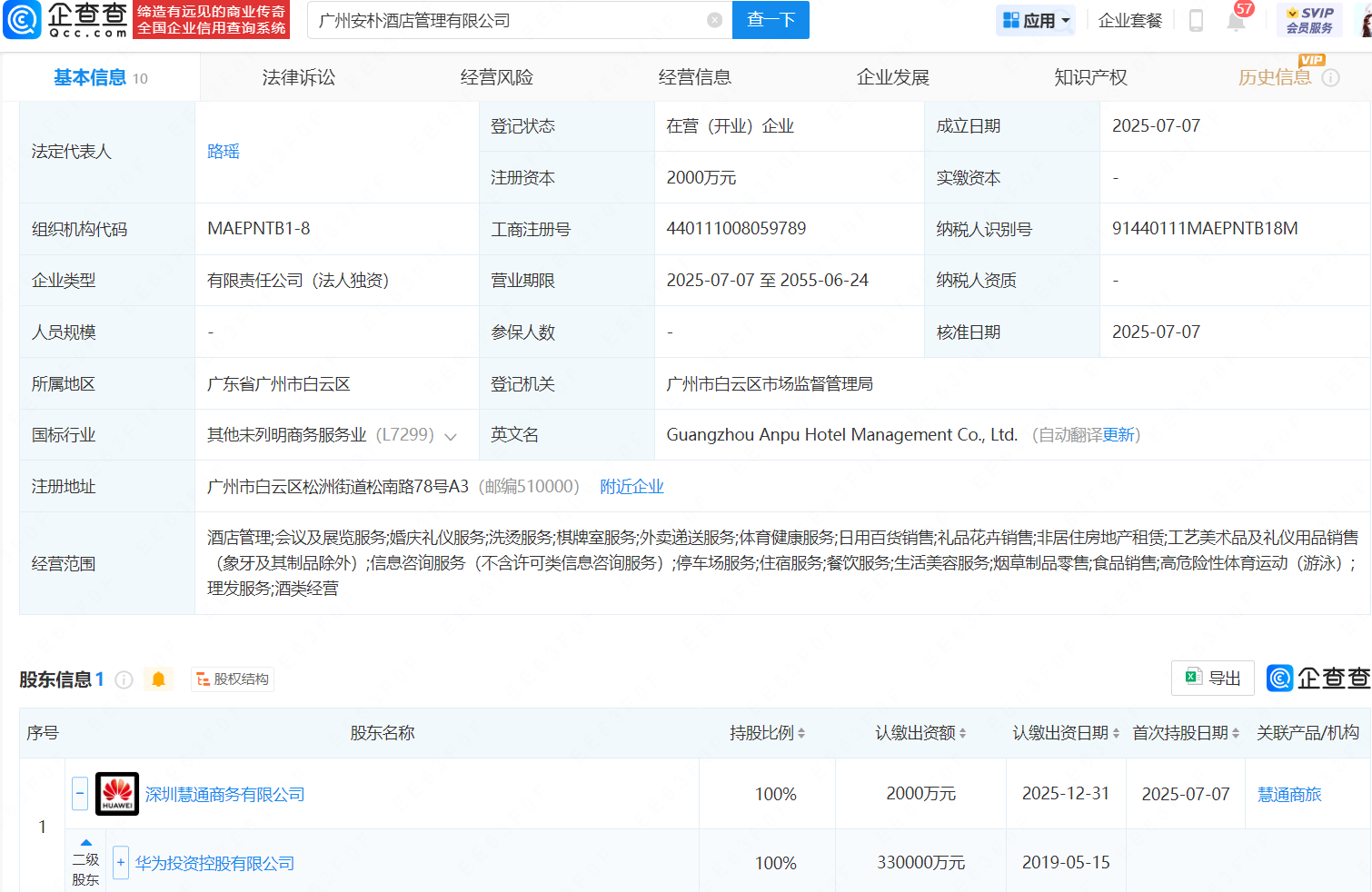Sort by 持股比例 column arrows
This screenshot has width=1372, height=892.
point(800,733)
